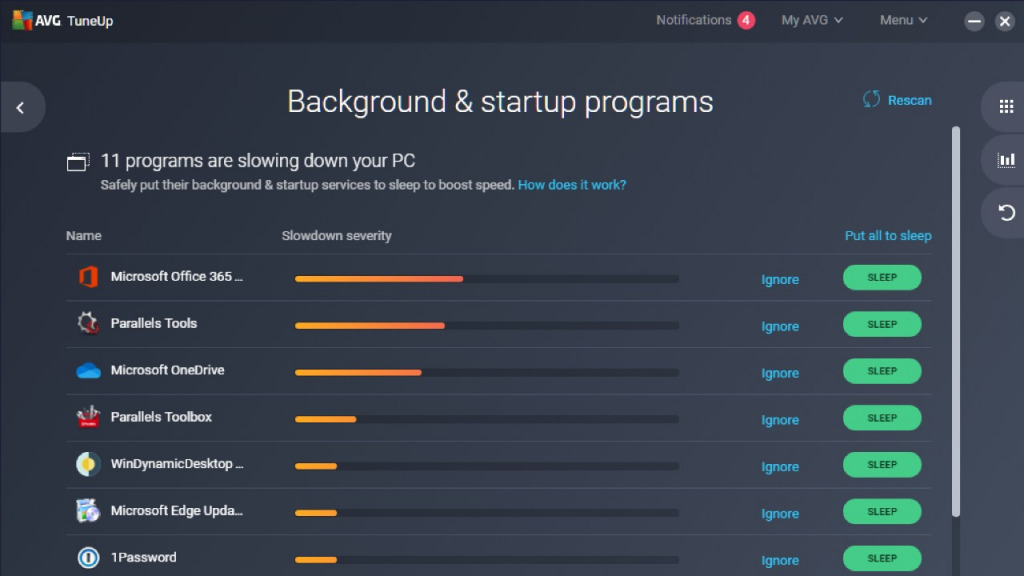This screenshot has height=576, width=1024.
Task: Put 1Password to sleep
Action: pos(881,558)
